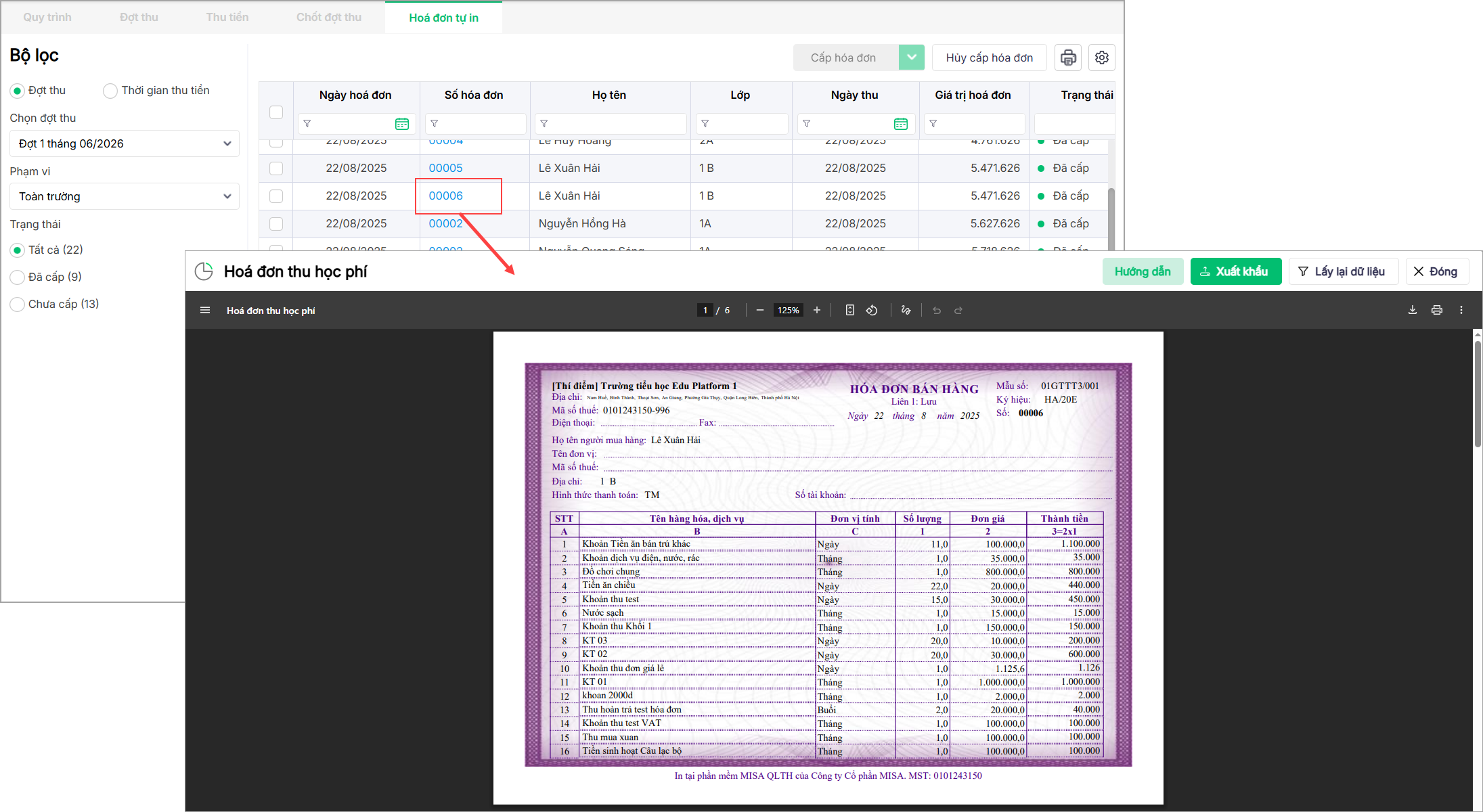
Task: Open the table settings gear icon
Action: click(x=1102, y=58)
